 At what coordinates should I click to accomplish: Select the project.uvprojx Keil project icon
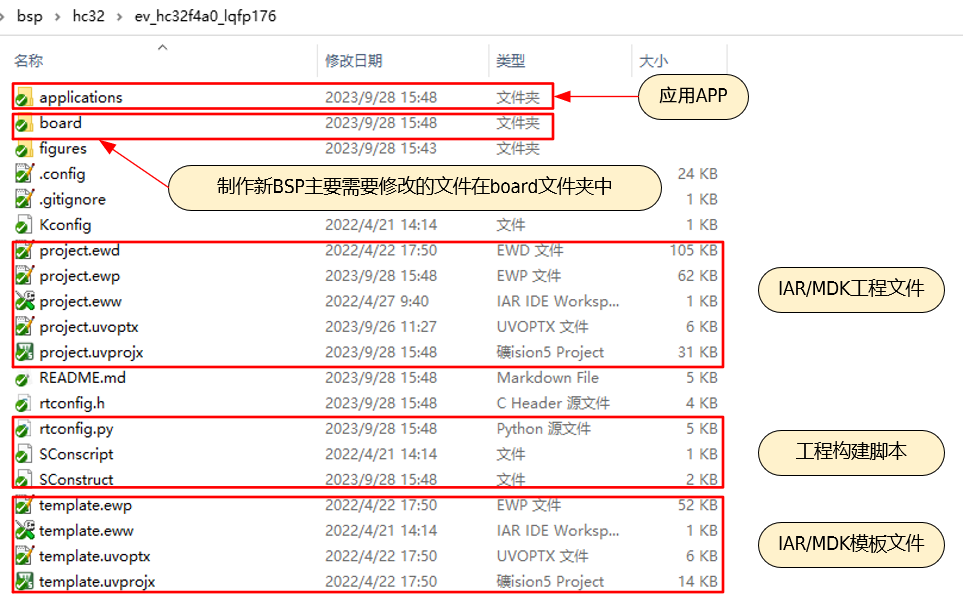(25, 352)
